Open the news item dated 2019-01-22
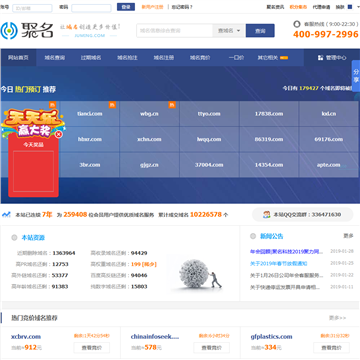Screen dimensions: 360x360 click(287, 275)
